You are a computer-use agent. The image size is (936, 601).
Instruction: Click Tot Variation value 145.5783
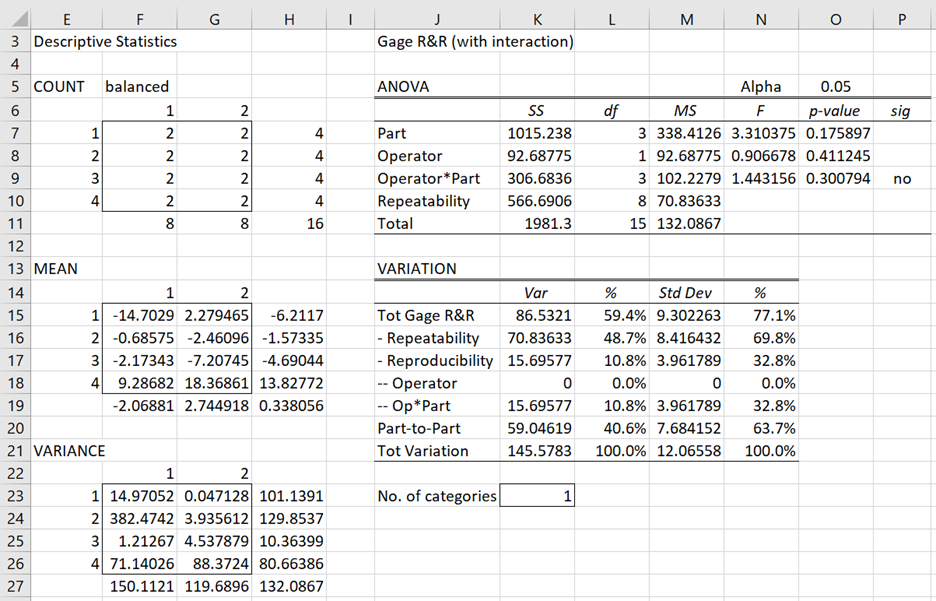click(537, 451)
